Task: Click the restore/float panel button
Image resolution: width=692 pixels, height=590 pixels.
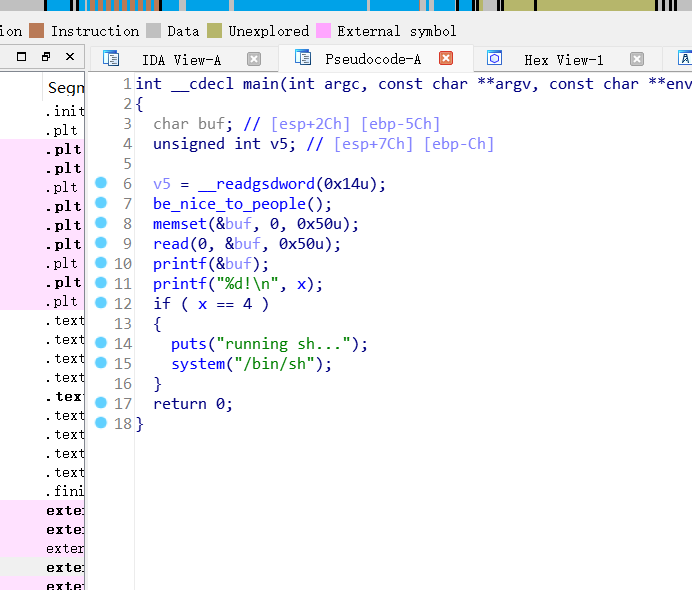Action: coord(45,56)
